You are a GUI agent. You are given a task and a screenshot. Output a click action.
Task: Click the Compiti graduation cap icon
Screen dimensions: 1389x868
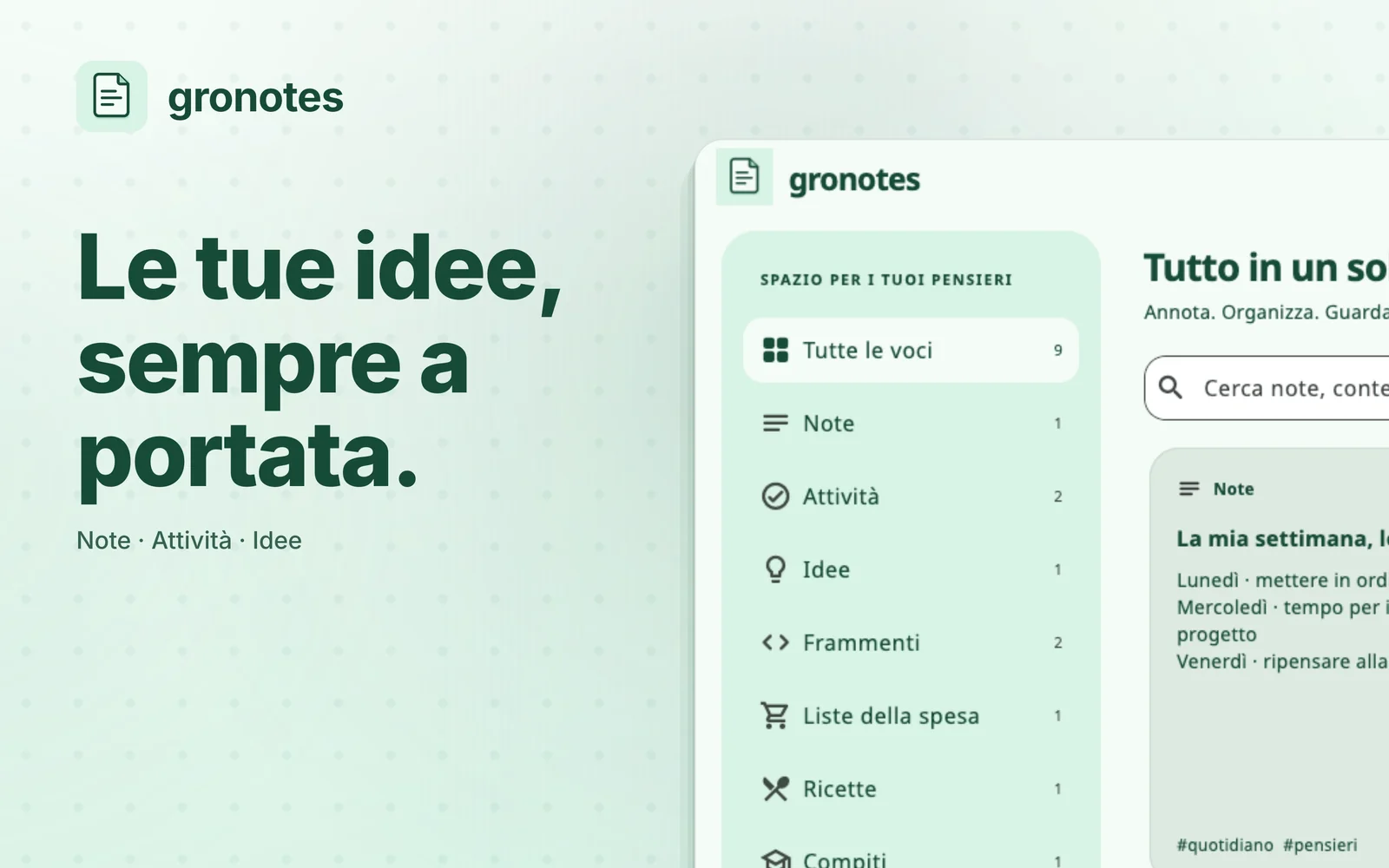[775, 858]
